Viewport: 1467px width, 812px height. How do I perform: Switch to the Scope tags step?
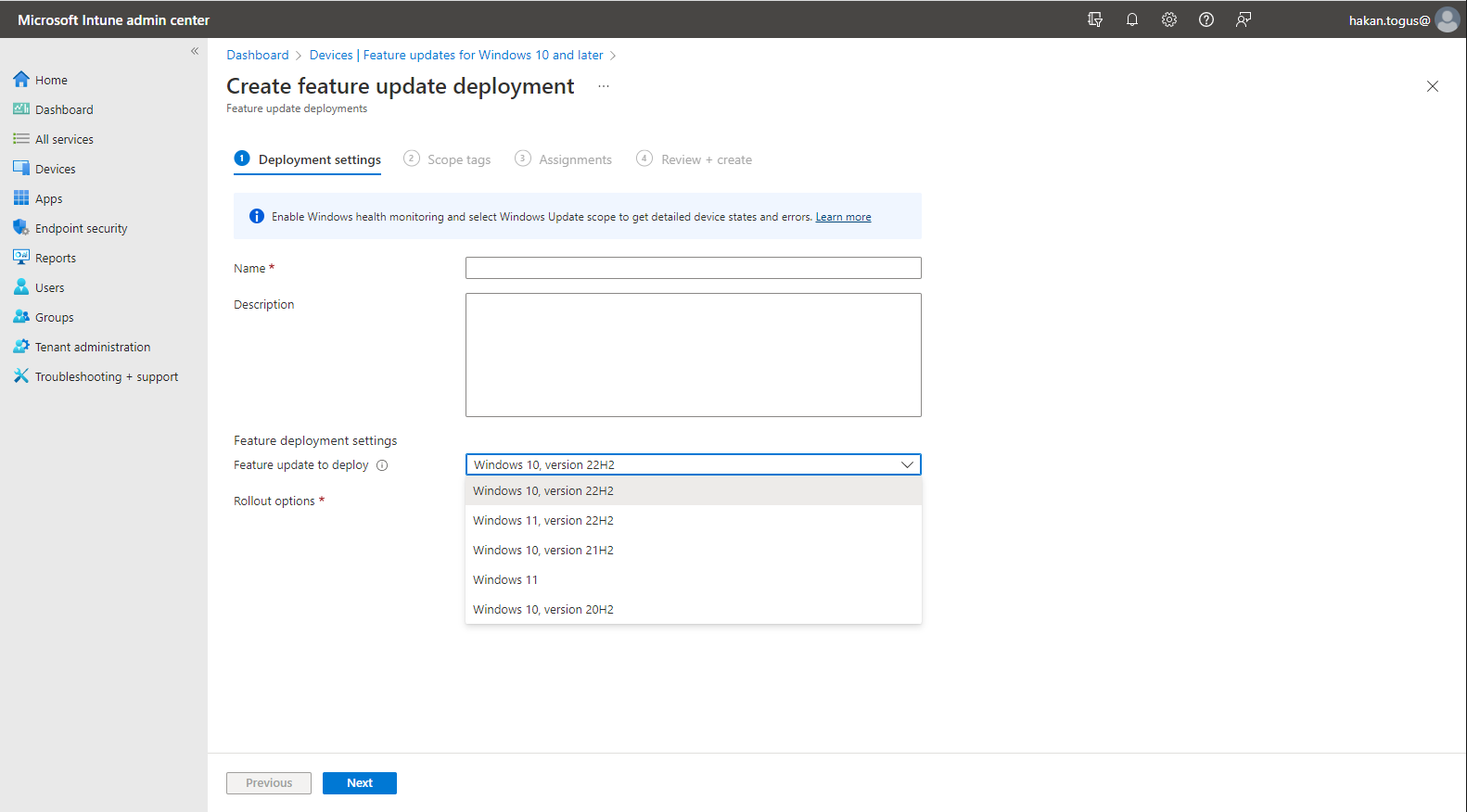coord(447,159)
